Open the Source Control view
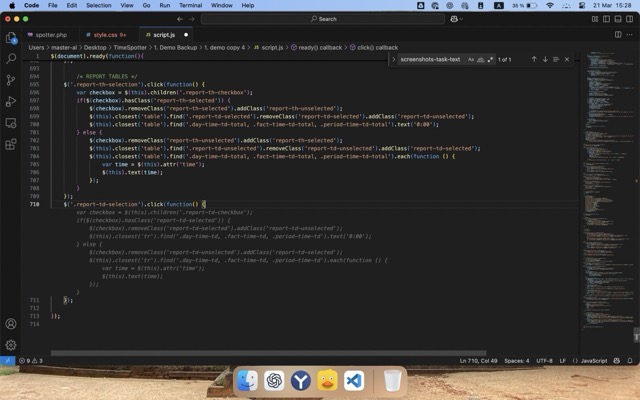This screenshot has width=640, height=400. coord(11,80)
